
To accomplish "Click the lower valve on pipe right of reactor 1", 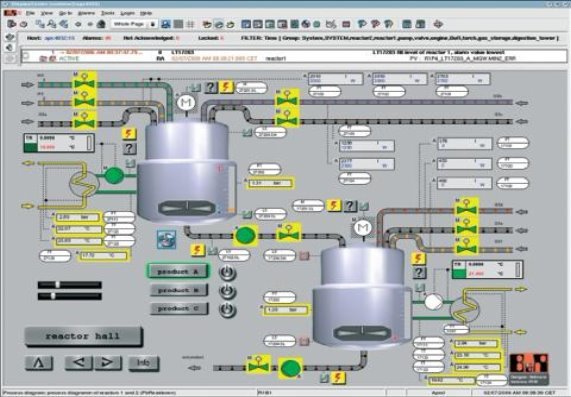I will click(x=287, y=117).
